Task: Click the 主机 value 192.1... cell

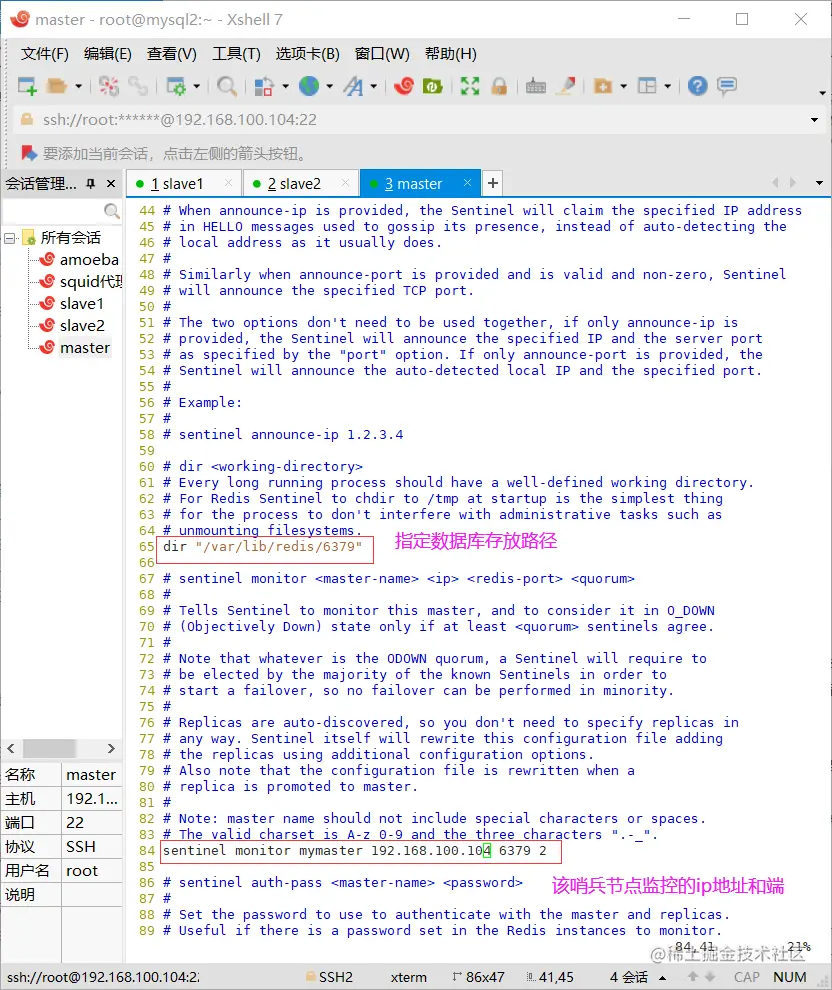Action: (92, 799)
